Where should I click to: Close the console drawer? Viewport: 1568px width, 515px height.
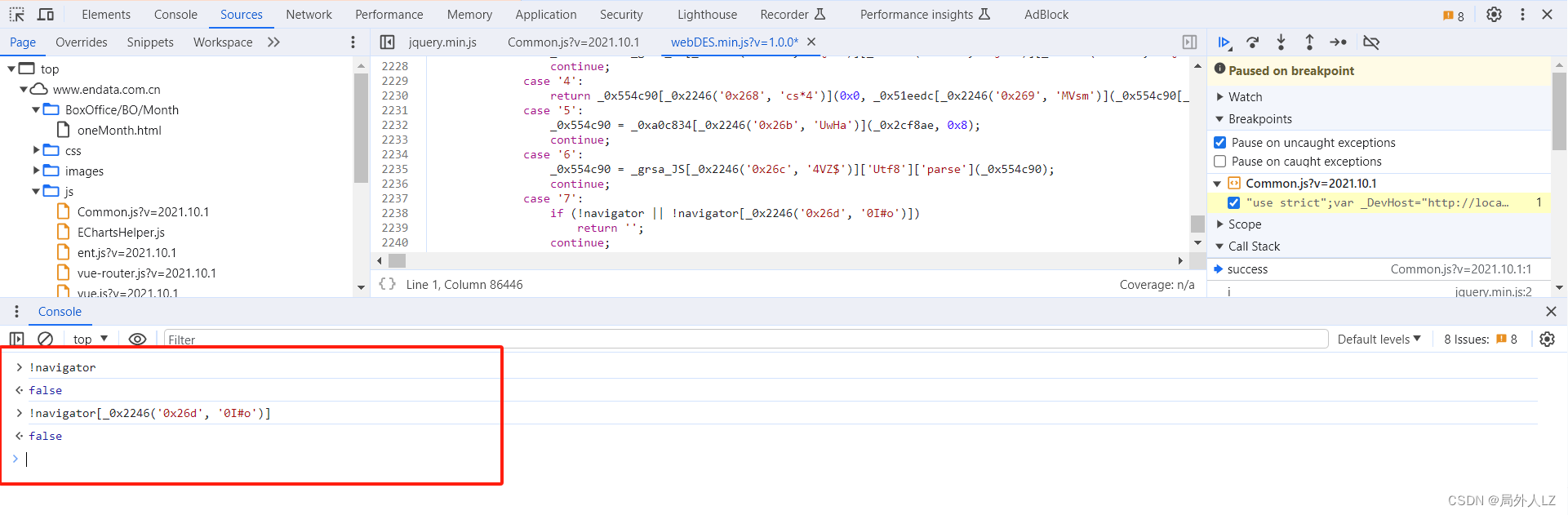(x=1551, y=311)
